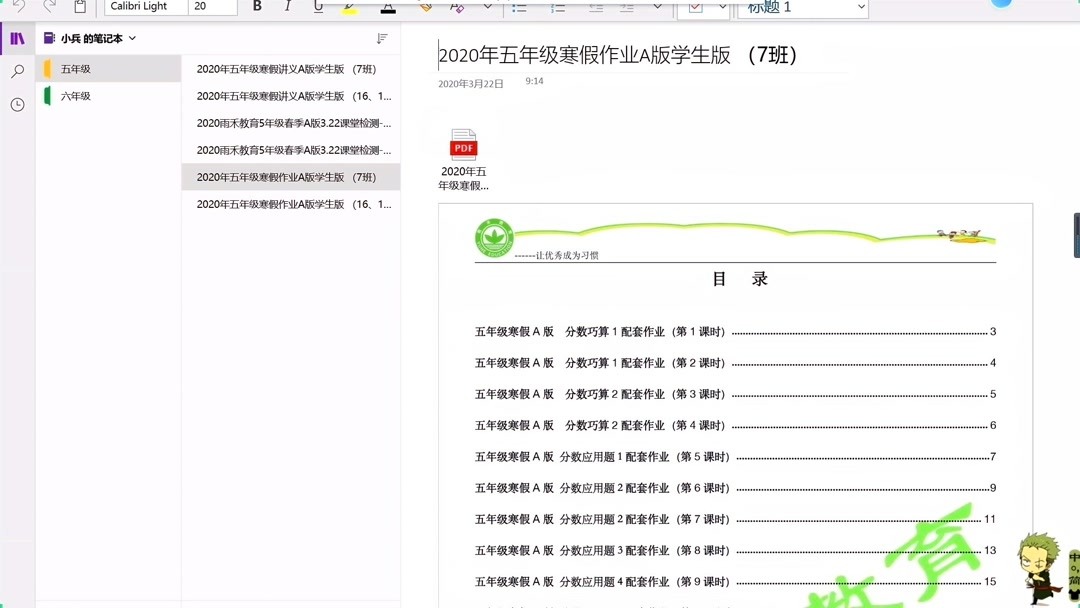Click the page sort icon
The image size is (1080, 608).
point(381,38)
